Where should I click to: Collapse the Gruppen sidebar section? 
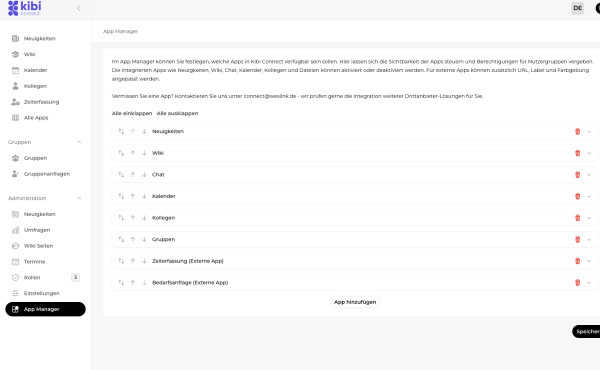coord(79,142)
